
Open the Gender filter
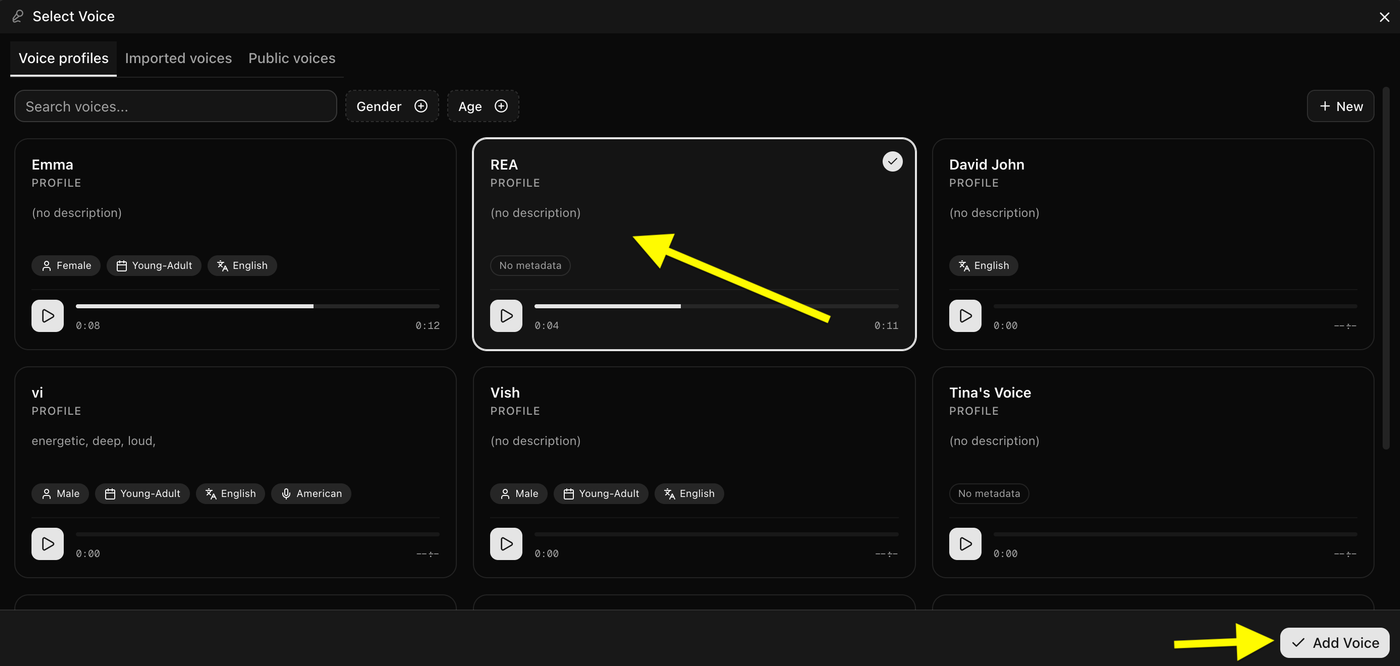392,106
